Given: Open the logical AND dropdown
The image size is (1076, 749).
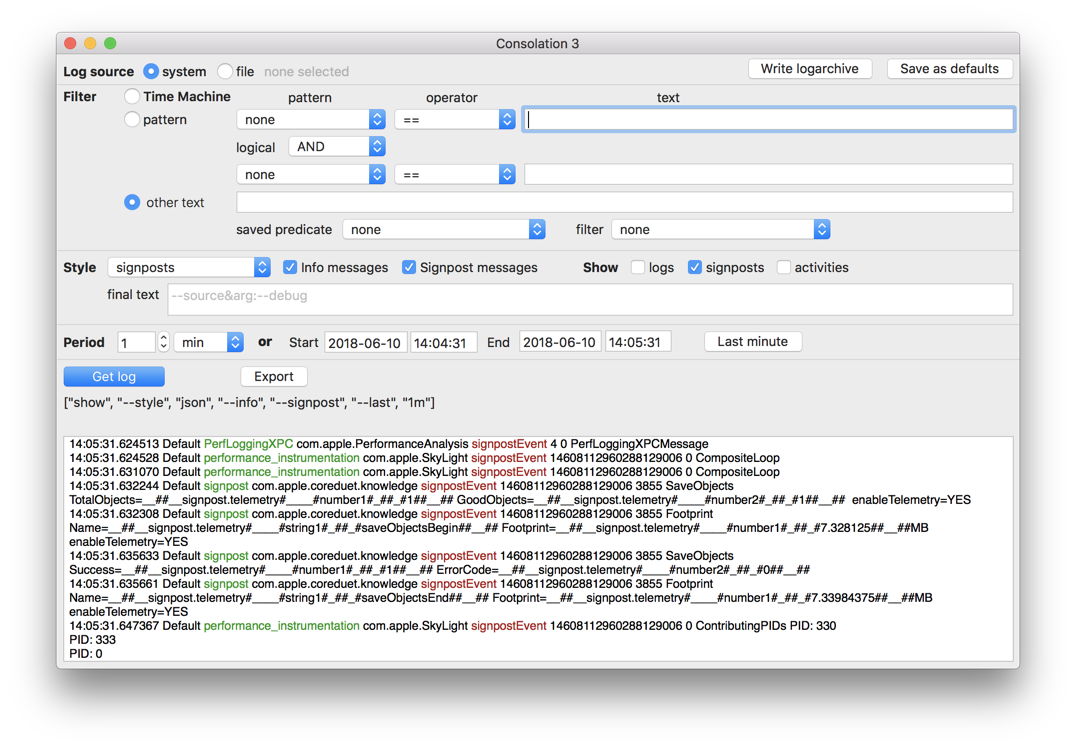Looking at the screenshot, I should (x=336, y=147).
